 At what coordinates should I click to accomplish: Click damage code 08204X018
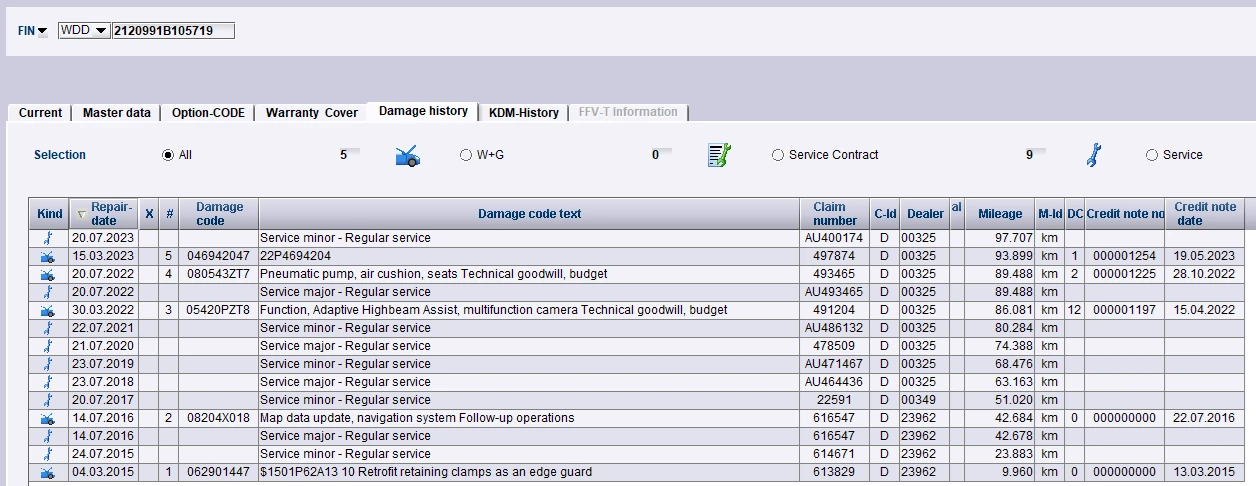(218, 418)
